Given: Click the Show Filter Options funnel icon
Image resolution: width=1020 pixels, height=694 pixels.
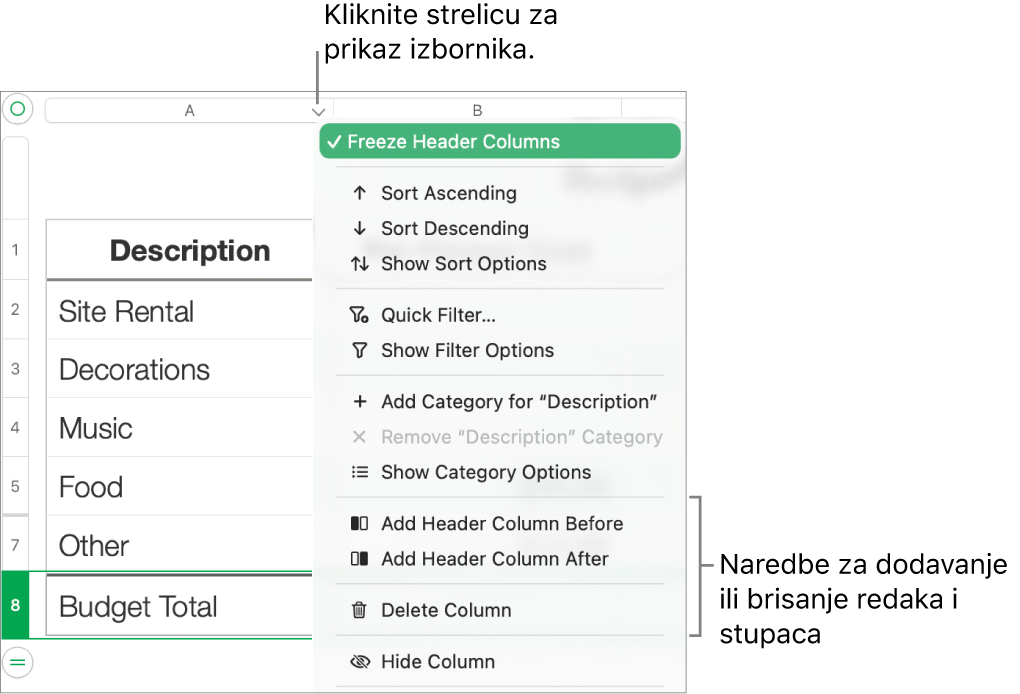Looking at the screenshot, I should pyautogui.click(x=360, y=351).
